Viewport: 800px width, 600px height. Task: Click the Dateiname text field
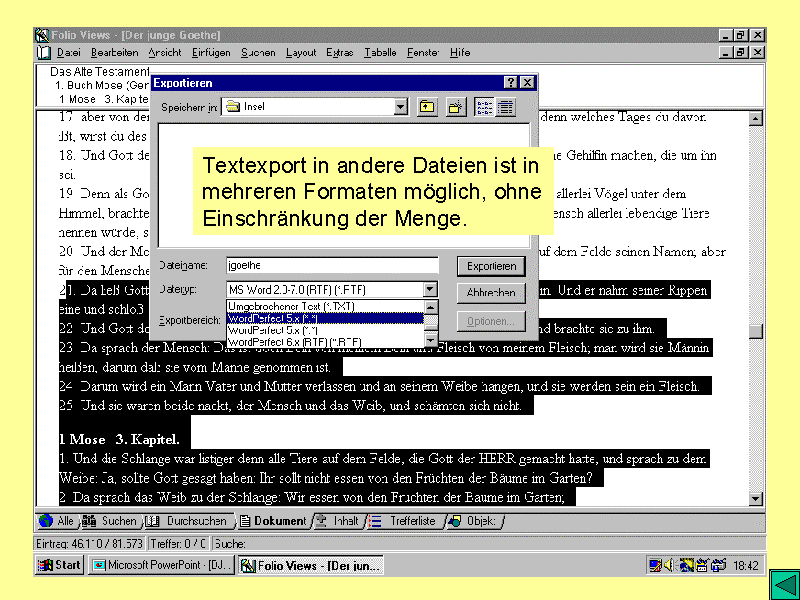pos(332,266)
